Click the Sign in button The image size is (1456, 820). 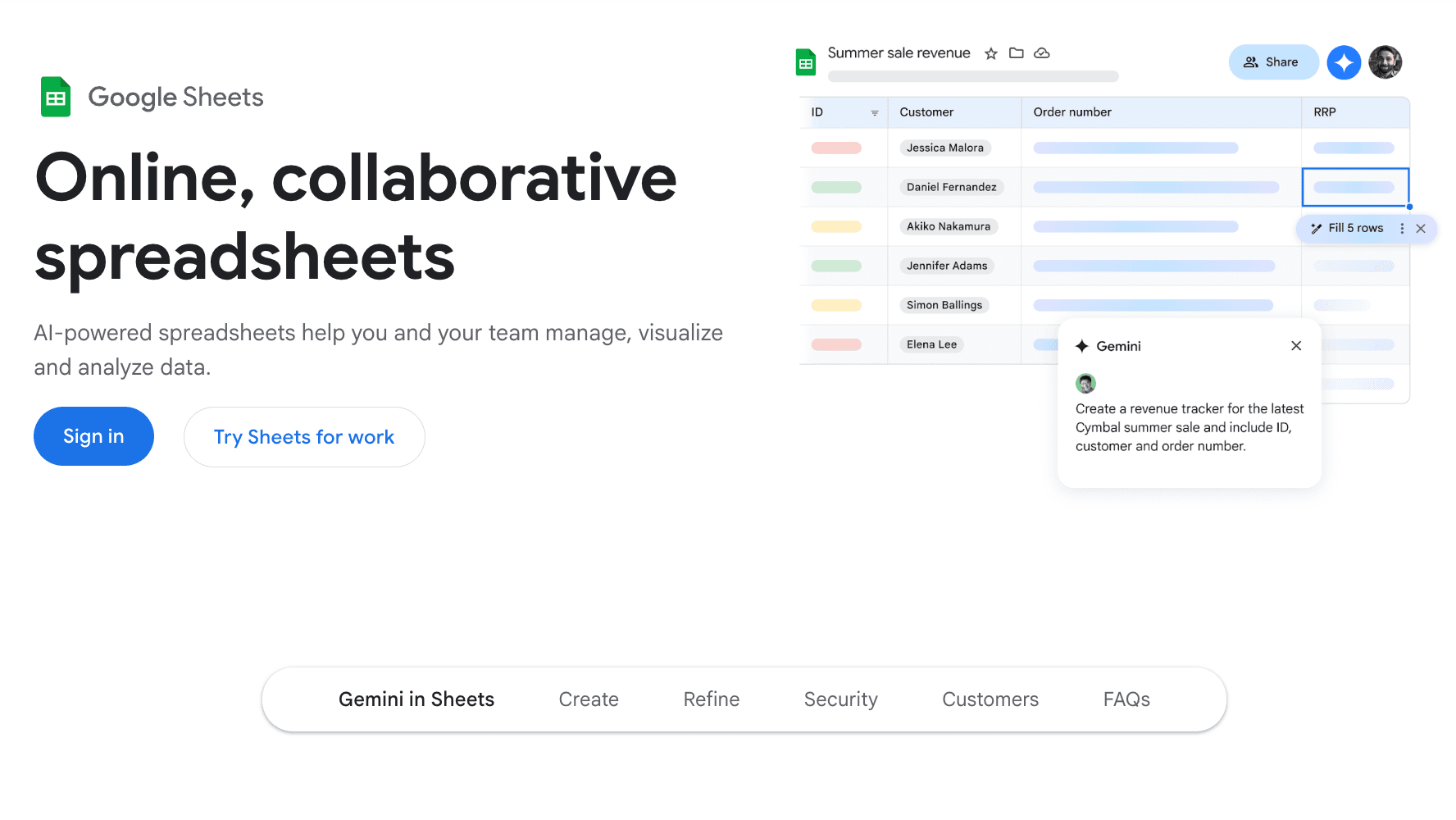pos(93,436)
